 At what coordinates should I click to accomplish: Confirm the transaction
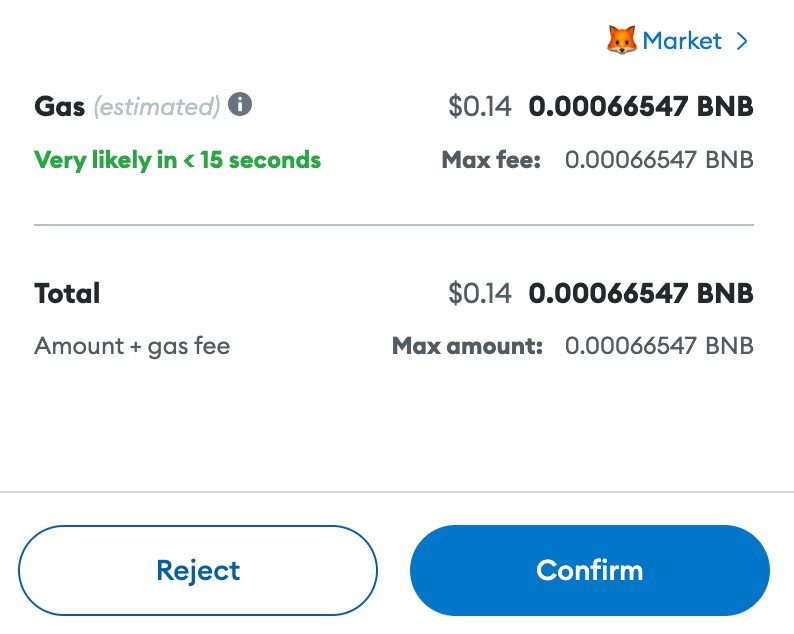(x=589, y=570)
